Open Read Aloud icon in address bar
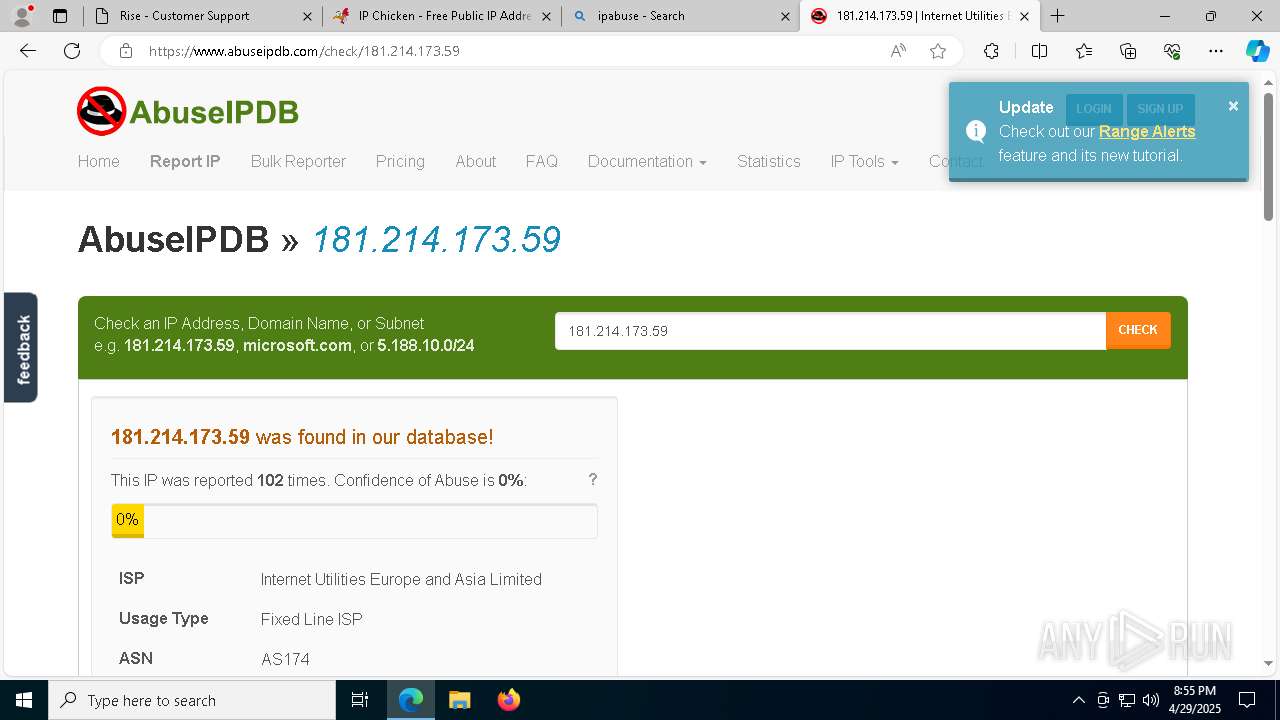 898,51
